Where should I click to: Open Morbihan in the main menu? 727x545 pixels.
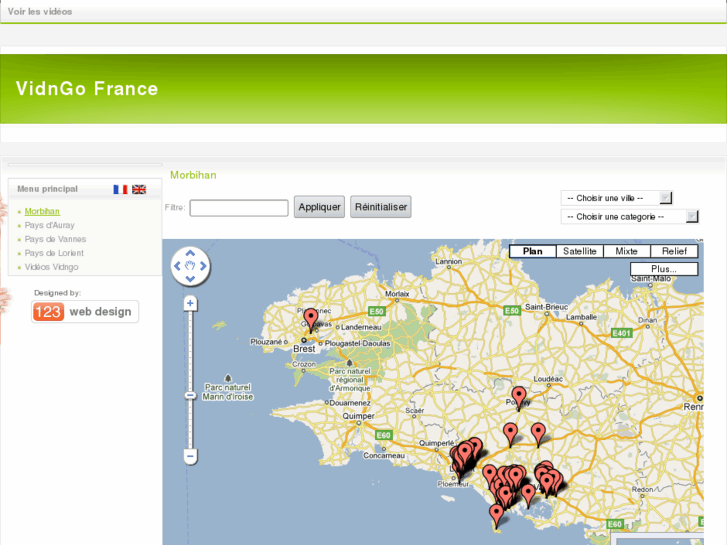point(42,212)
